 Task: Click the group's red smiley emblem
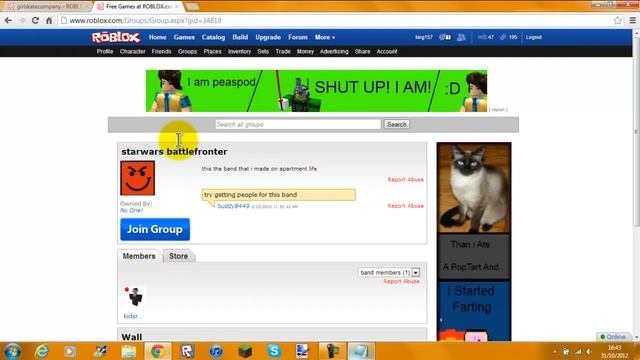coord(138,178)
